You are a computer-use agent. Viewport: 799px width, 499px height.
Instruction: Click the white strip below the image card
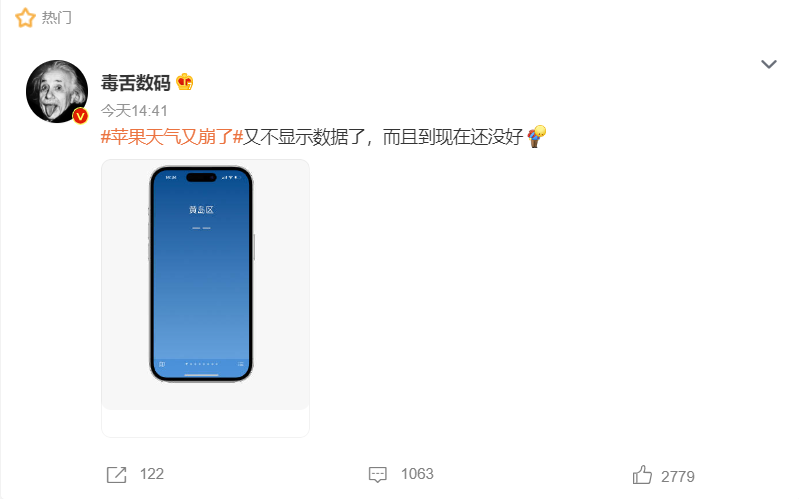click(x=205, y=423)
